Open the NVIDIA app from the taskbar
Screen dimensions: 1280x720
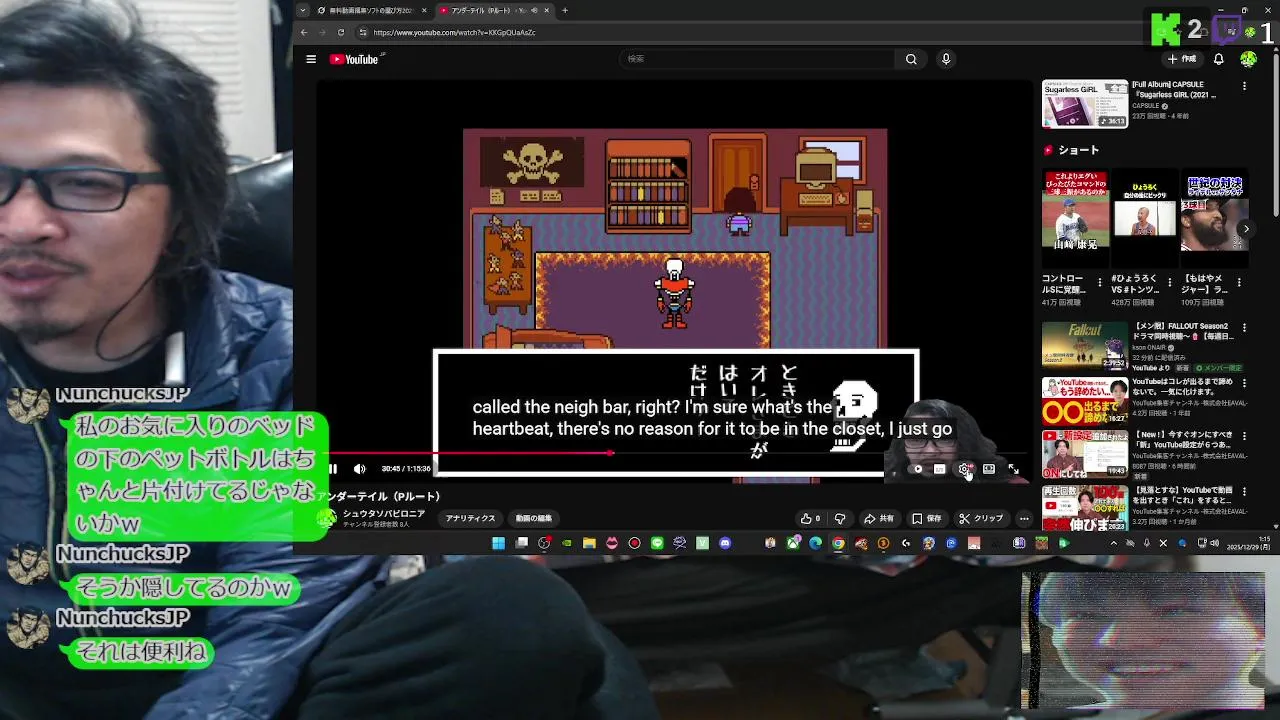click(567, 543)
